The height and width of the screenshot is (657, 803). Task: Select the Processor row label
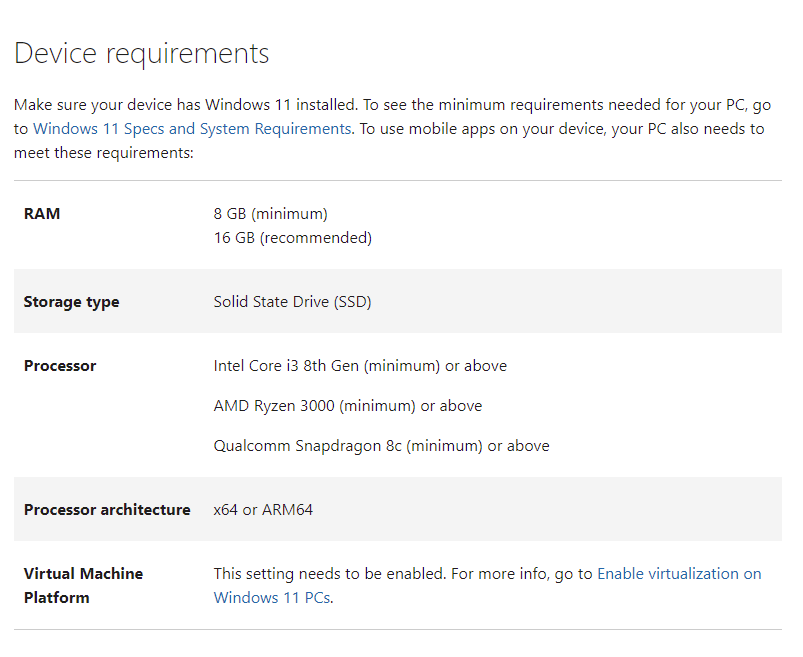click(x=60, y=366)
